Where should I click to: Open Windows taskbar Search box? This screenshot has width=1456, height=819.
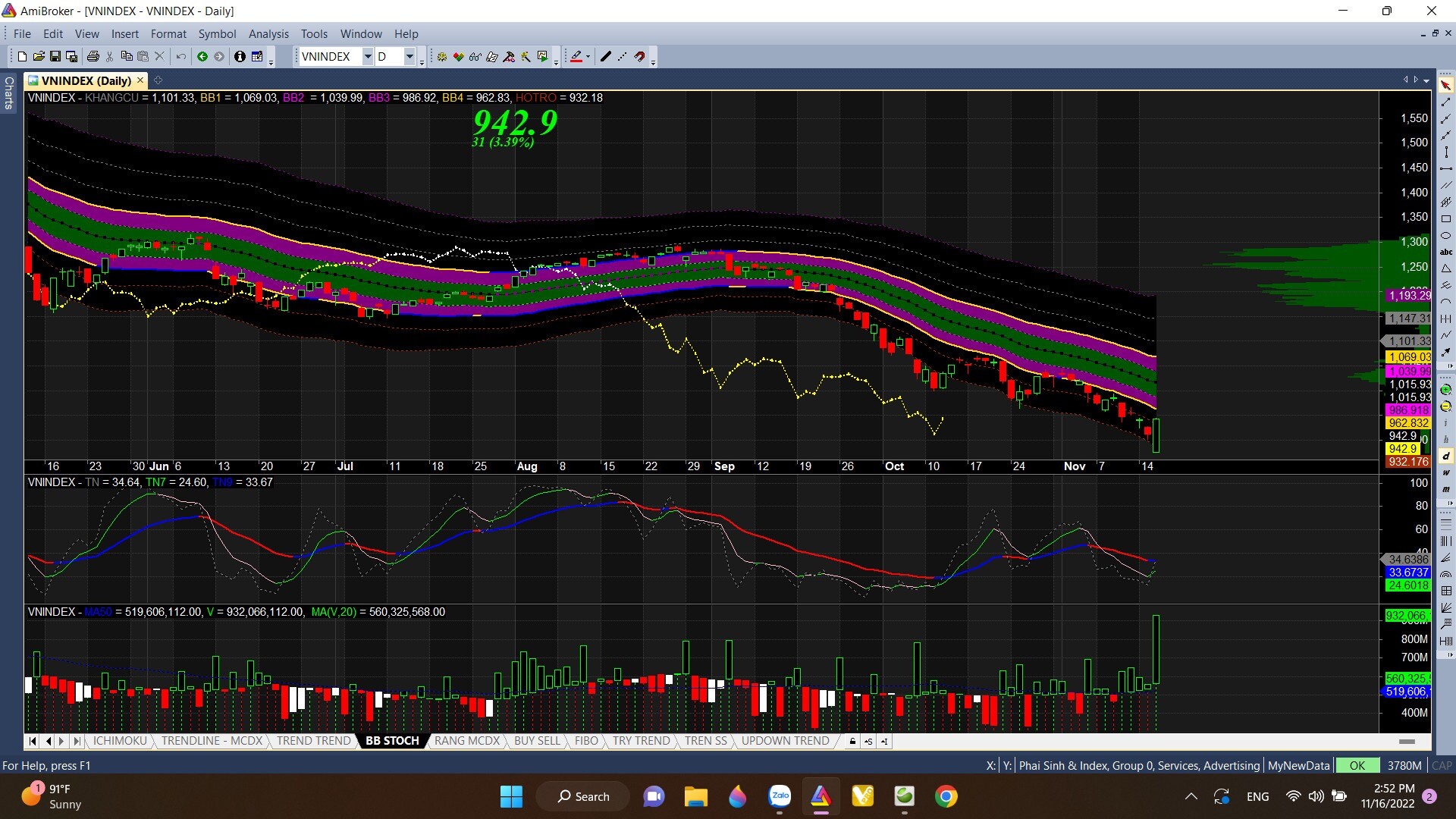pyautogui.click(x=583, y=796)
